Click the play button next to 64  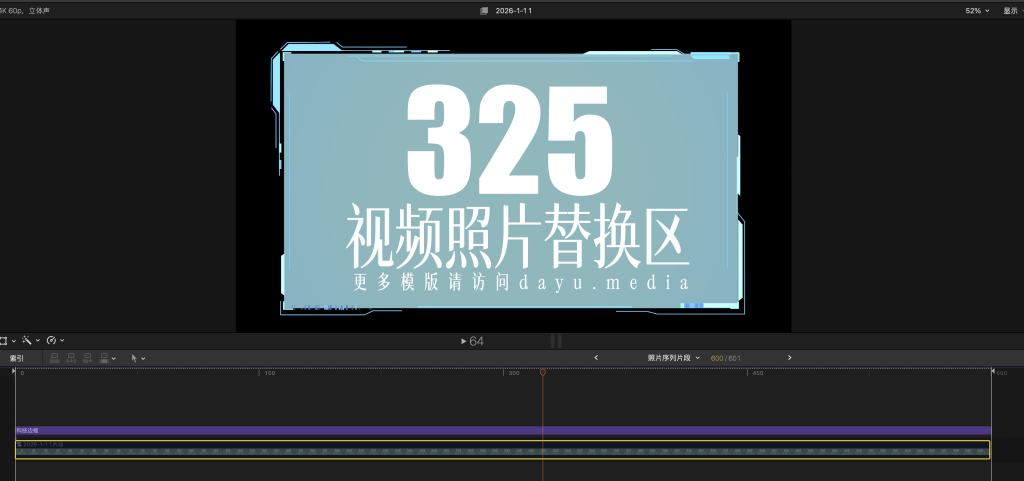click(463, 341)
